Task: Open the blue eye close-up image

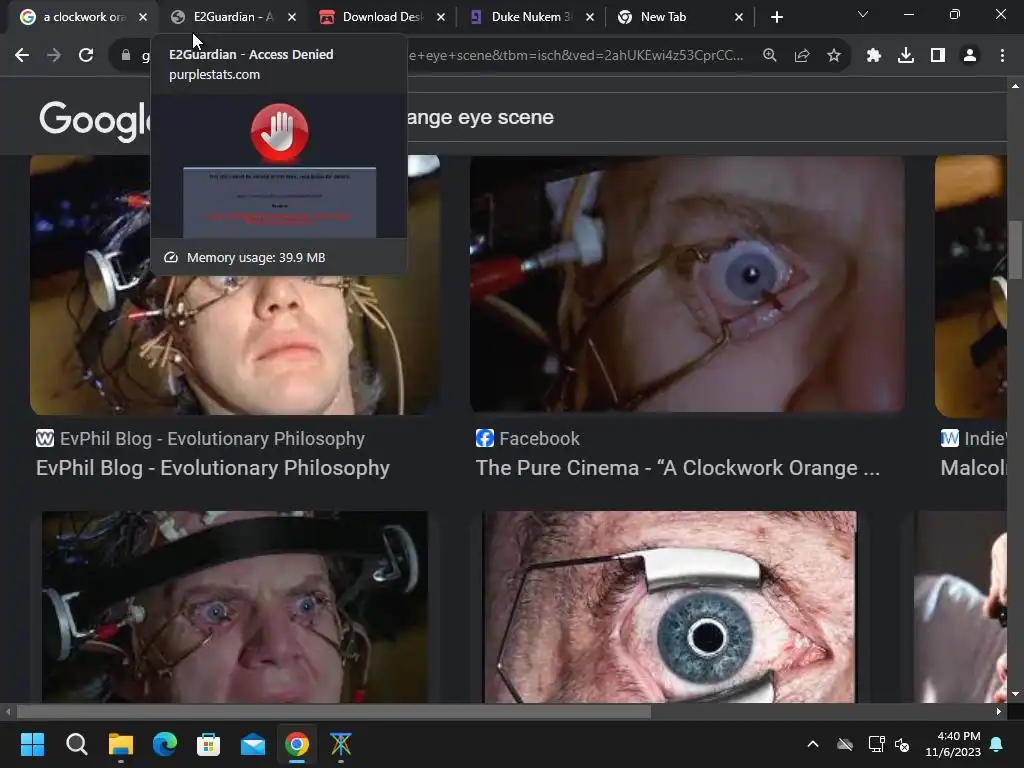Action: [x=669, y=607]
